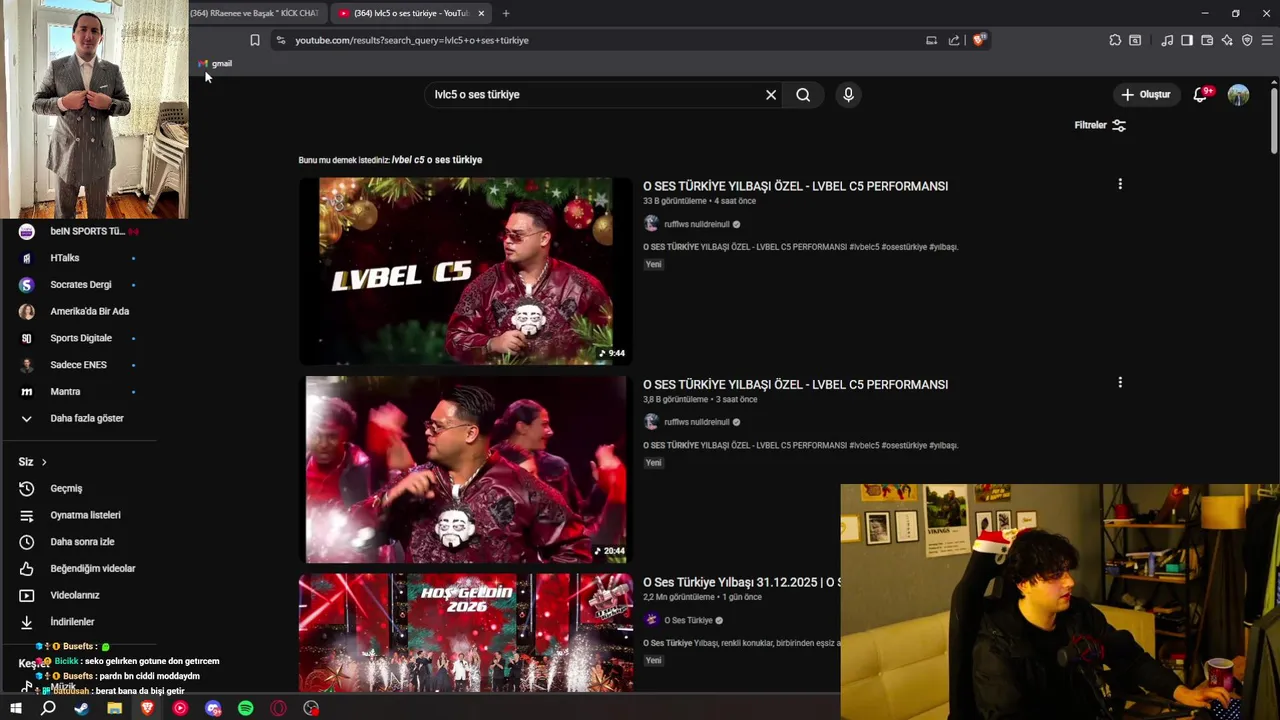Open first O SES TÜRKİYE YILBAŞI ÖZEL title

(x=795, y=186)
